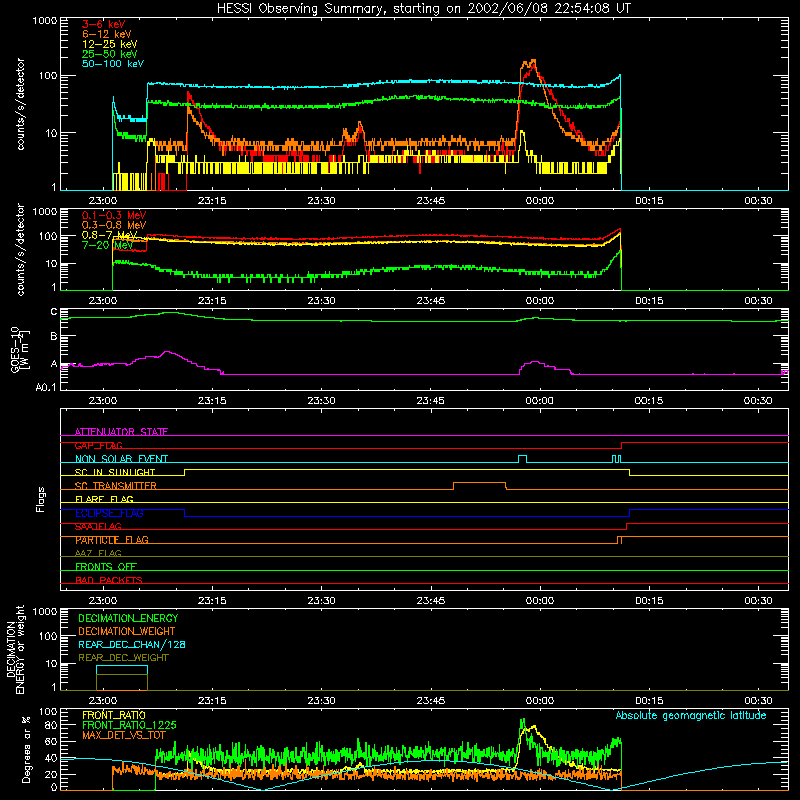Select the AAZ_FLAG label
800x800 pixels.
[98, 553]
